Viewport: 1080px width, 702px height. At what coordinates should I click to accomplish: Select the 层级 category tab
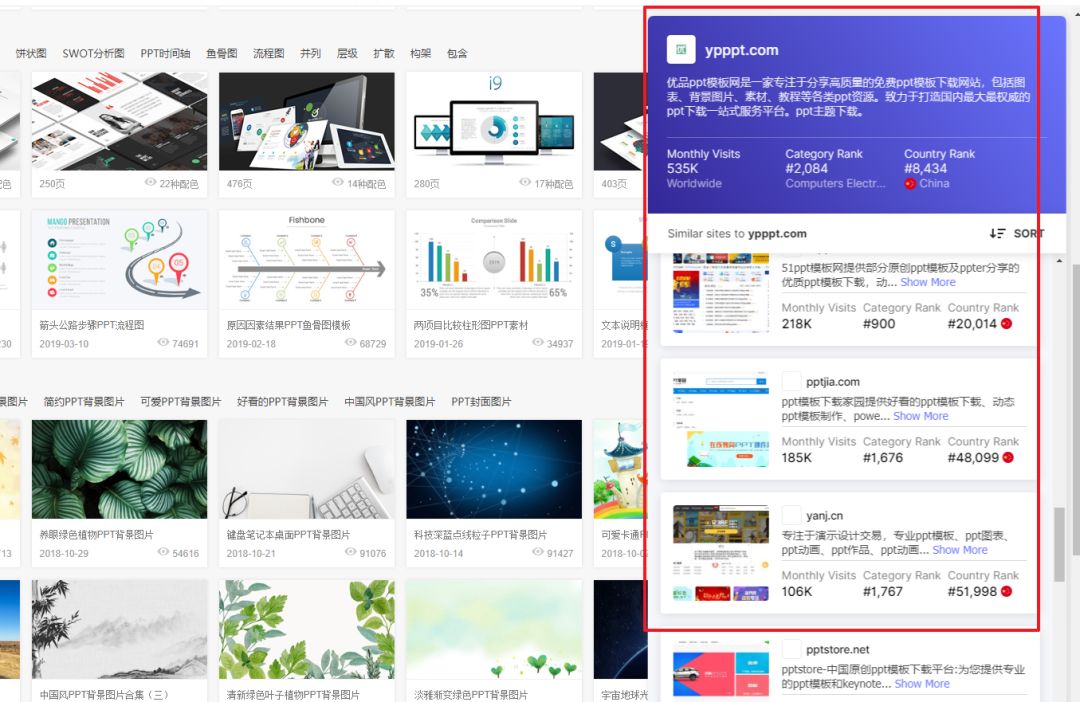pos(347,53)
